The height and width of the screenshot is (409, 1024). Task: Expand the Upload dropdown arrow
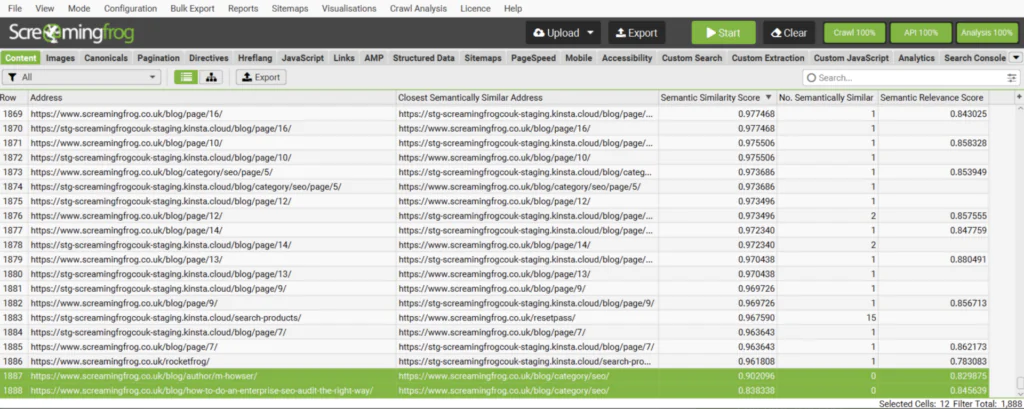click(590, 33)
